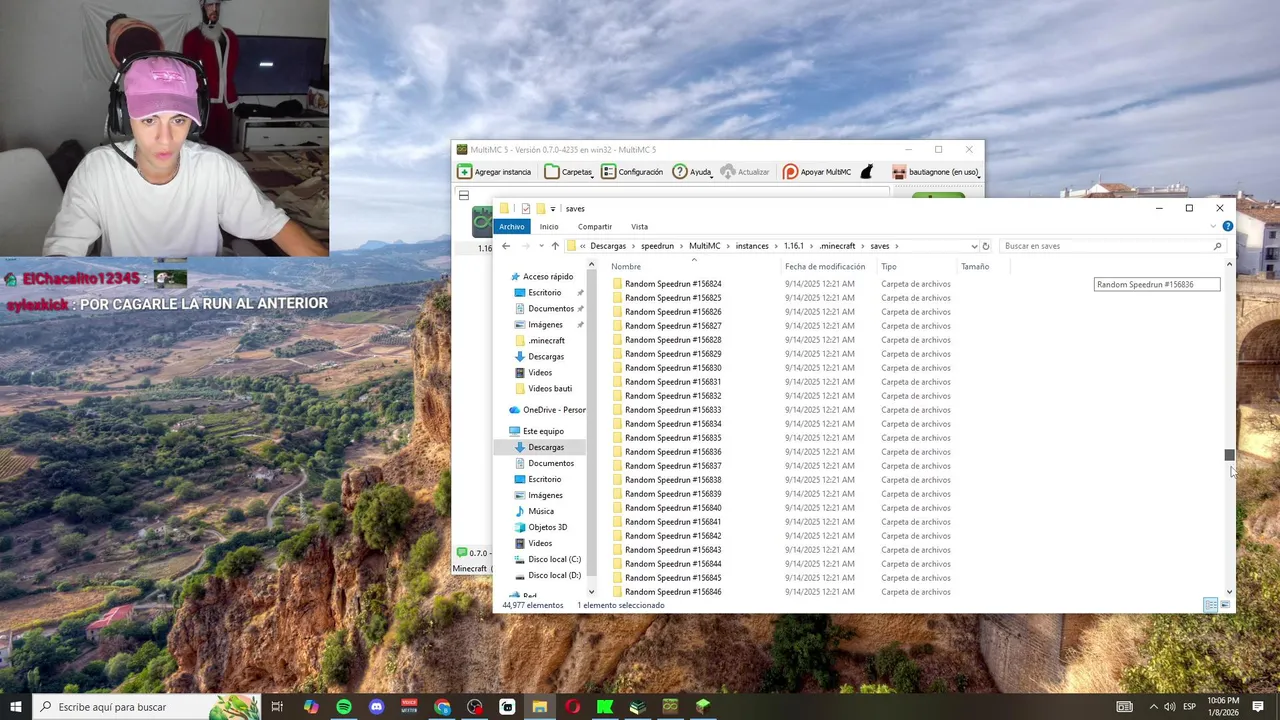Sort by Tipo column header
This screenshot has width=1280, height=720.
click(x=916, y=267)
